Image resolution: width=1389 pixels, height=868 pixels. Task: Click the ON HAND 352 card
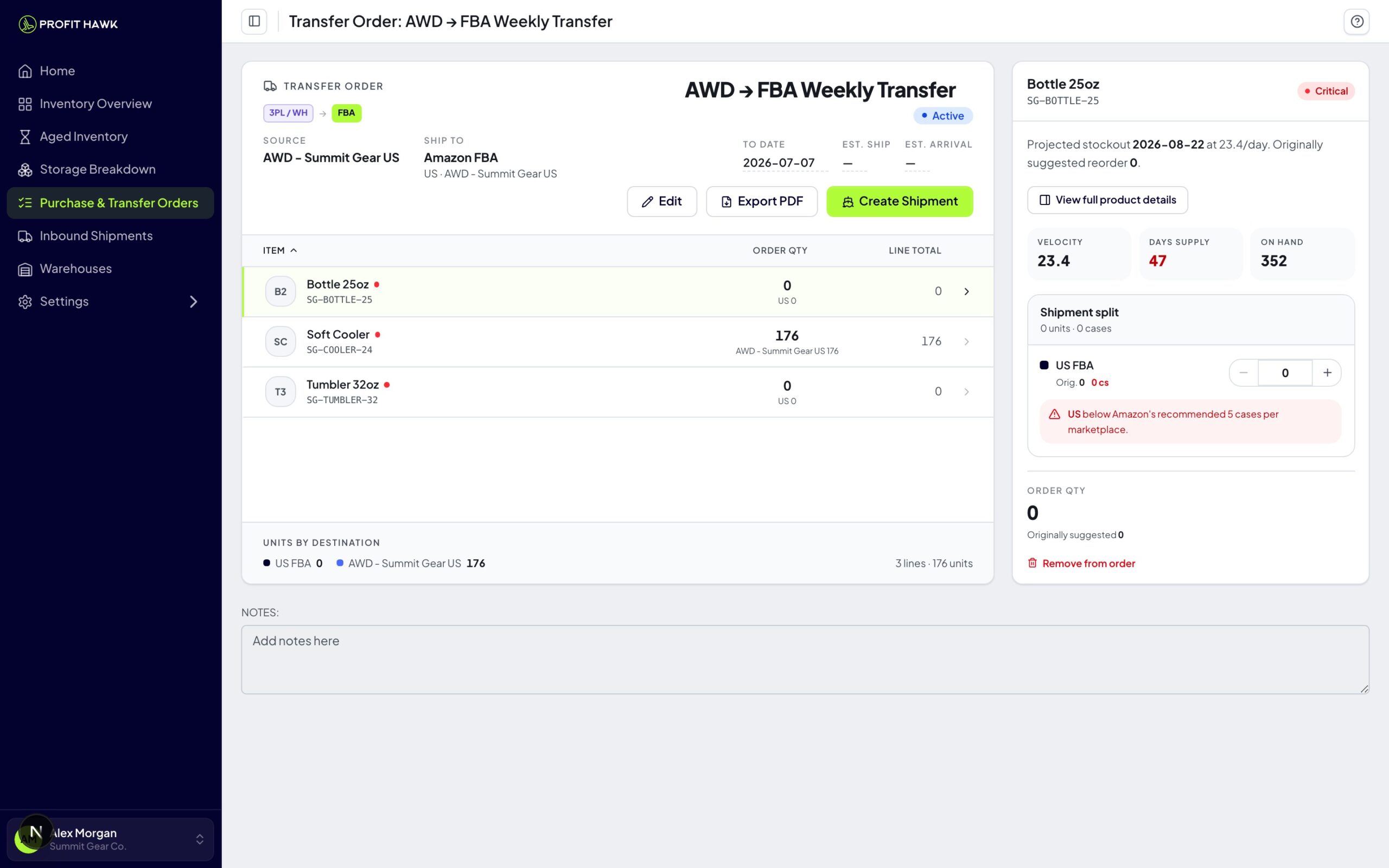click(x=1302, y=254)
